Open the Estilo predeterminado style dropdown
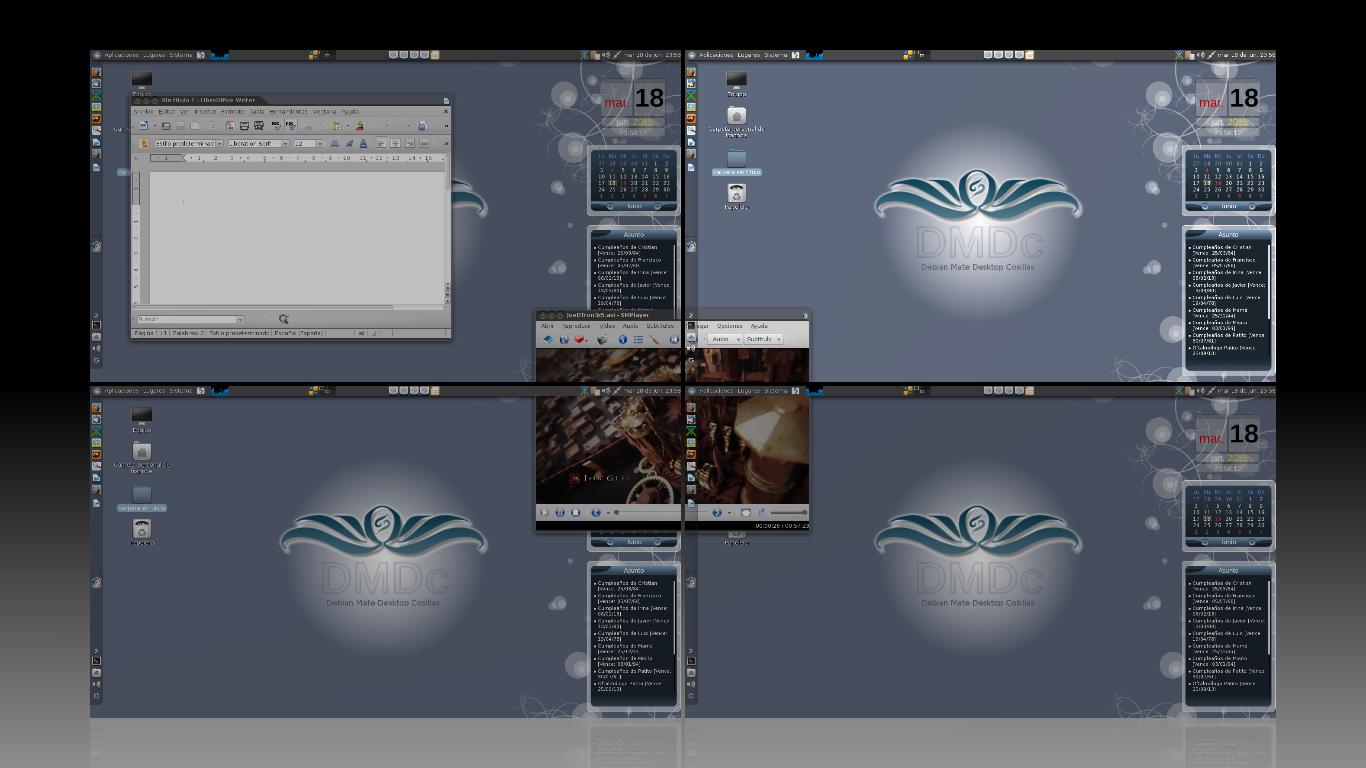This screenshot has height=768, width=1366. (188, 143)
